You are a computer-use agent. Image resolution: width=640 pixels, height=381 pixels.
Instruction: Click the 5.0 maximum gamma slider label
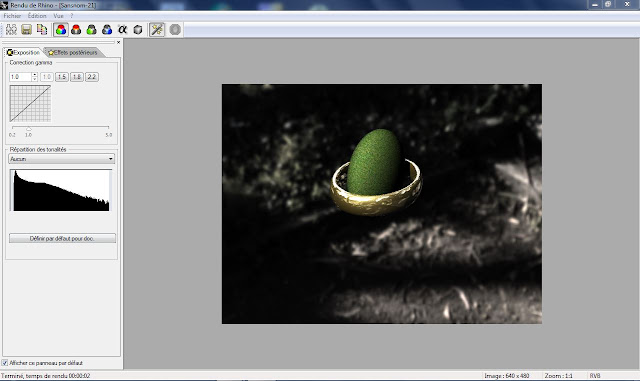click(x=109, y=135)
